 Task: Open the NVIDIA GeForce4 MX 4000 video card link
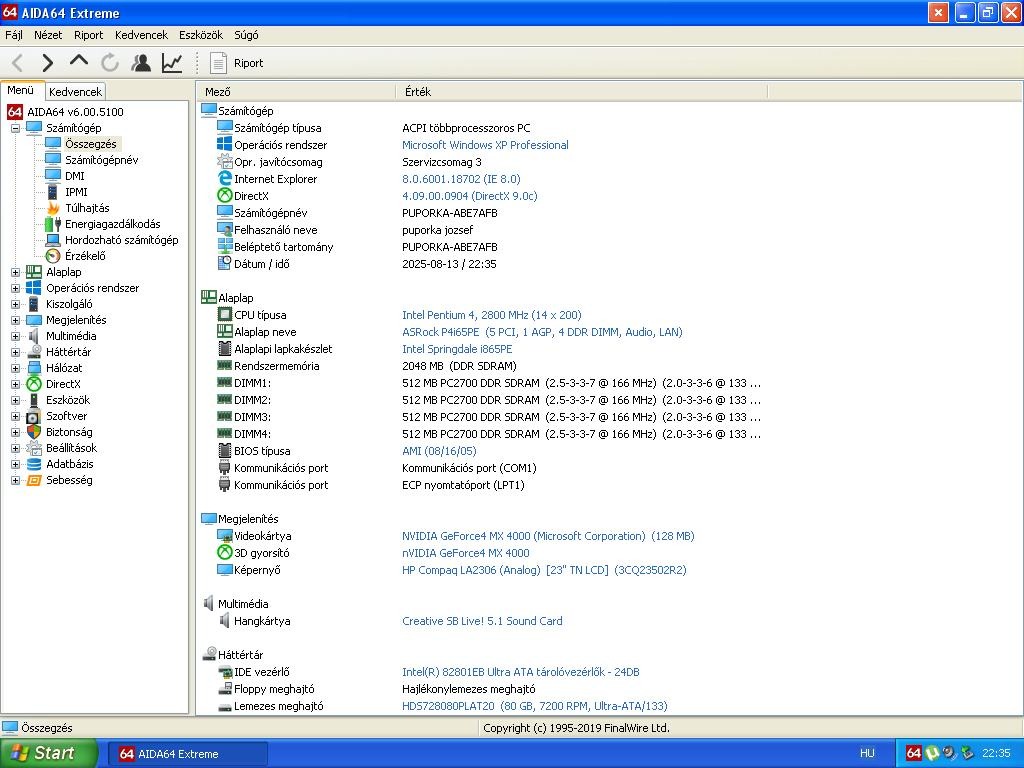click(x=548, y=536)
